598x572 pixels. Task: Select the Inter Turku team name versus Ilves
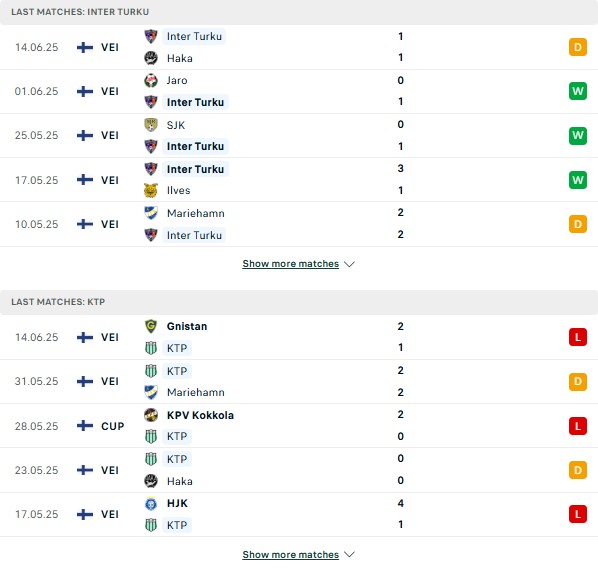tap(195, 169)
